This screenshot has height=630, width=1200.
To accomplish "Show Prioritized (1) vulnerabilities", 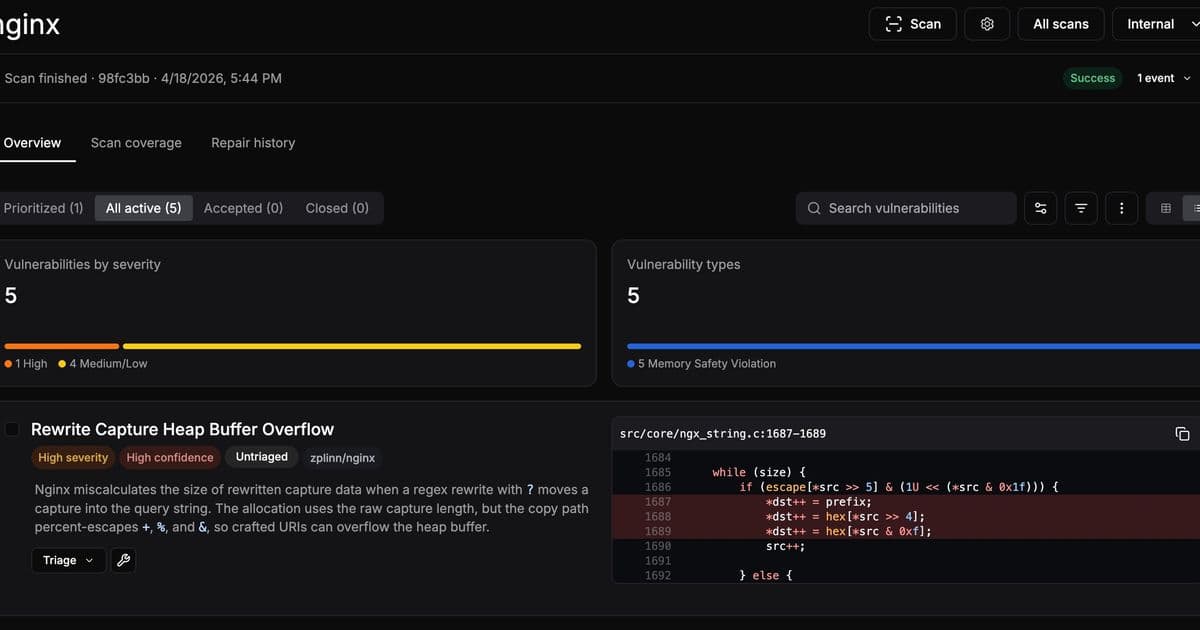I will coord(43,208).
